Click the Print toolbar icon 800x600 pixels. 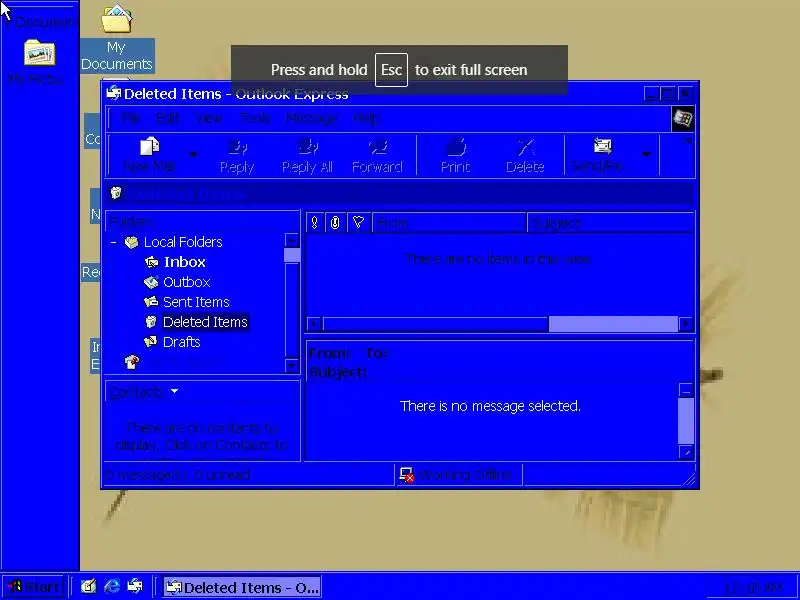pos(456,147)
